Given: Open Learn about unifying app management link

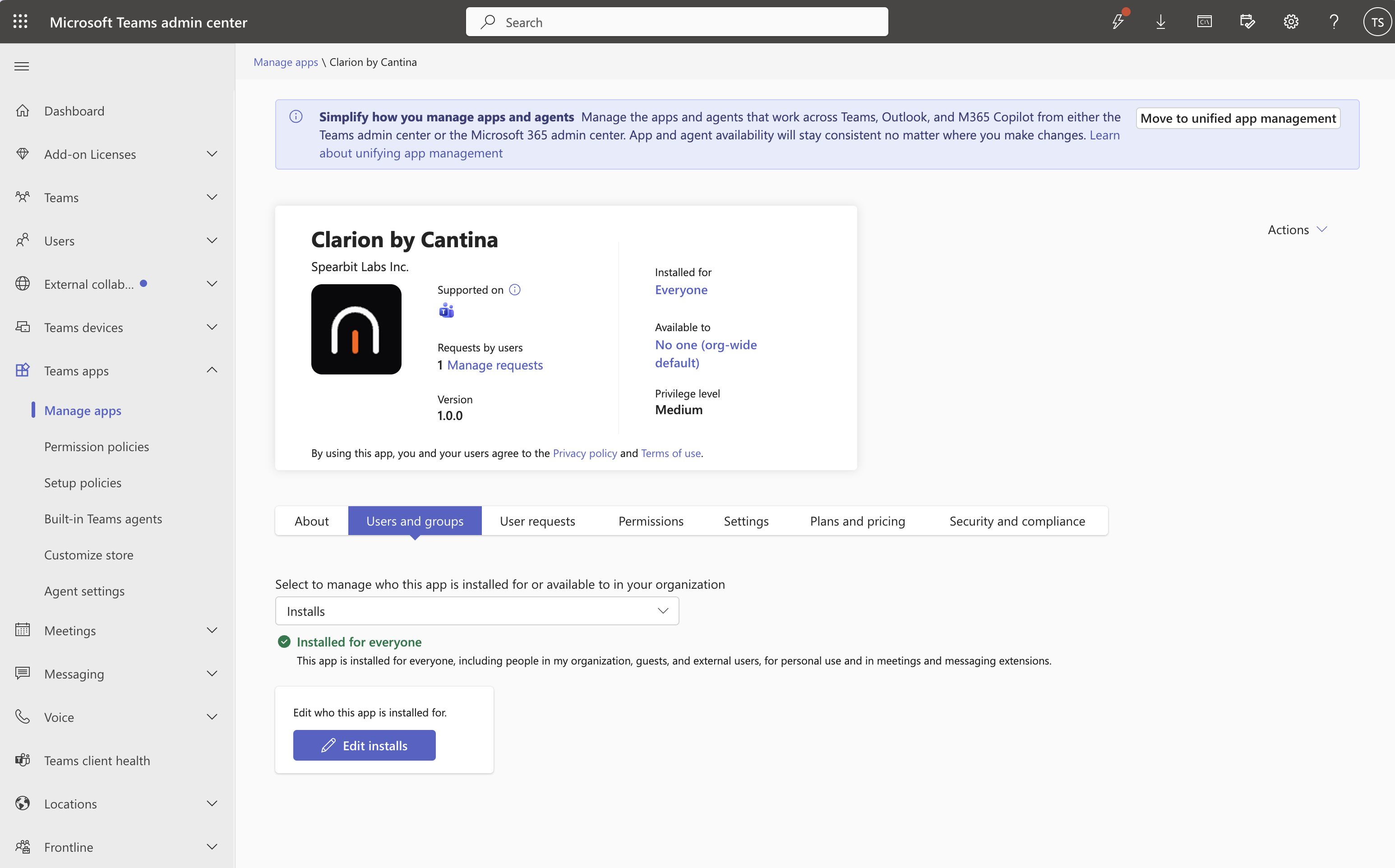Looking at the screenshot, I should coord(719,144).
